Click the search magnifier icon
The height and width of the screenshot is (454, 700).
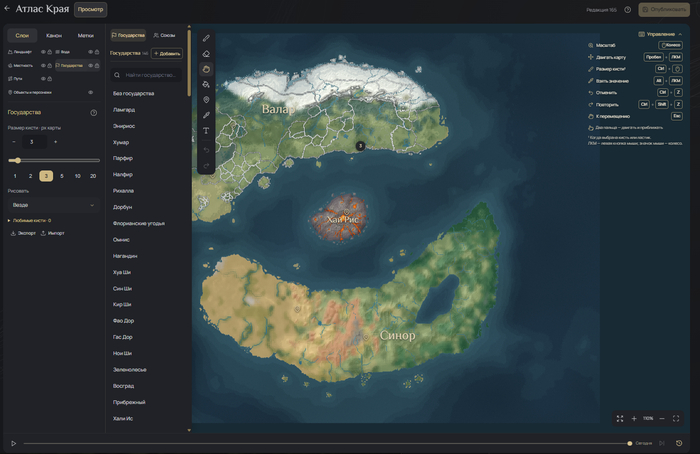[117, 75]
